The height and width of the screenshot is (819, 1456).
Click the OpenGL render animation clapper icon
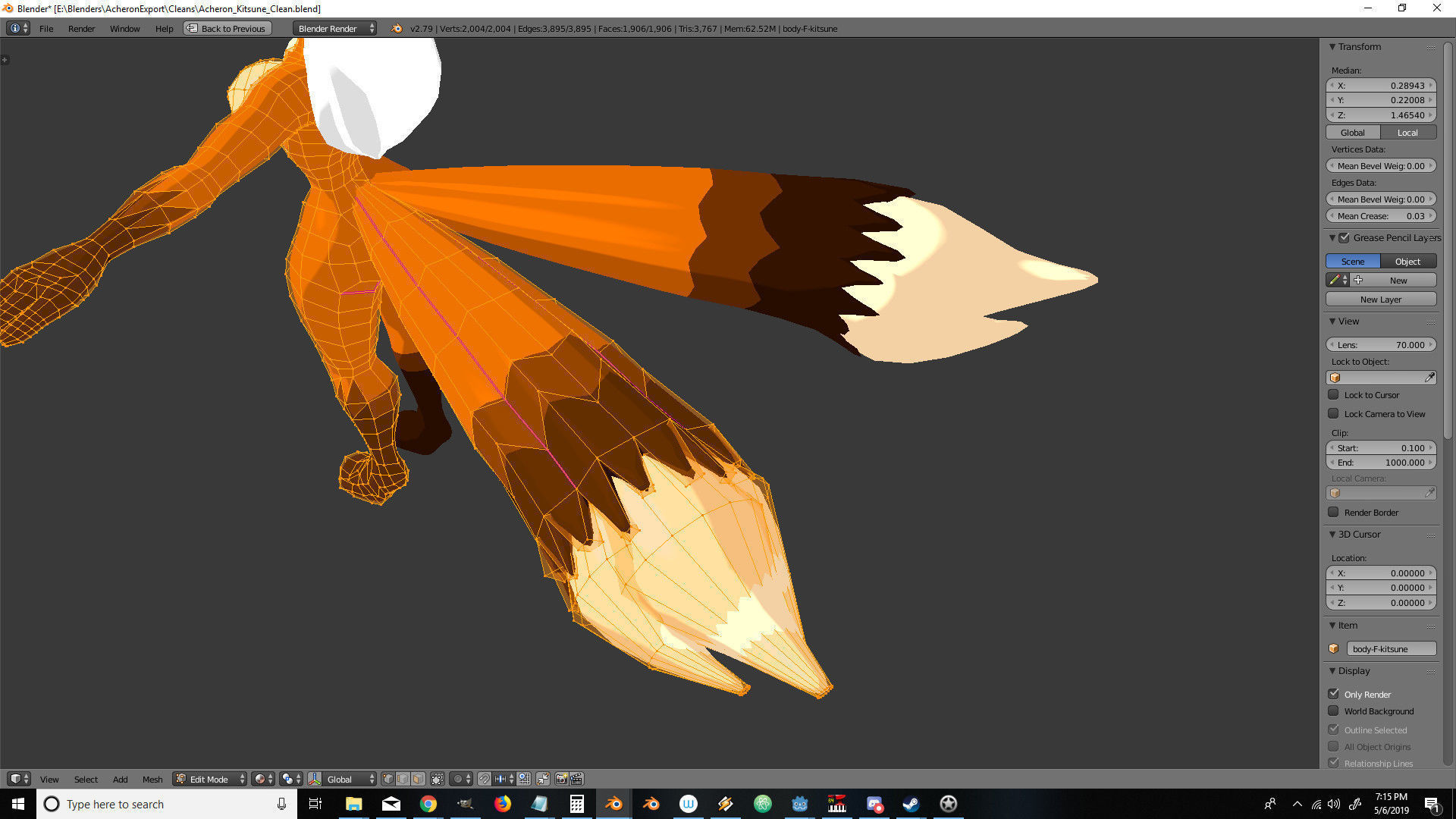[x=576, y=779]
